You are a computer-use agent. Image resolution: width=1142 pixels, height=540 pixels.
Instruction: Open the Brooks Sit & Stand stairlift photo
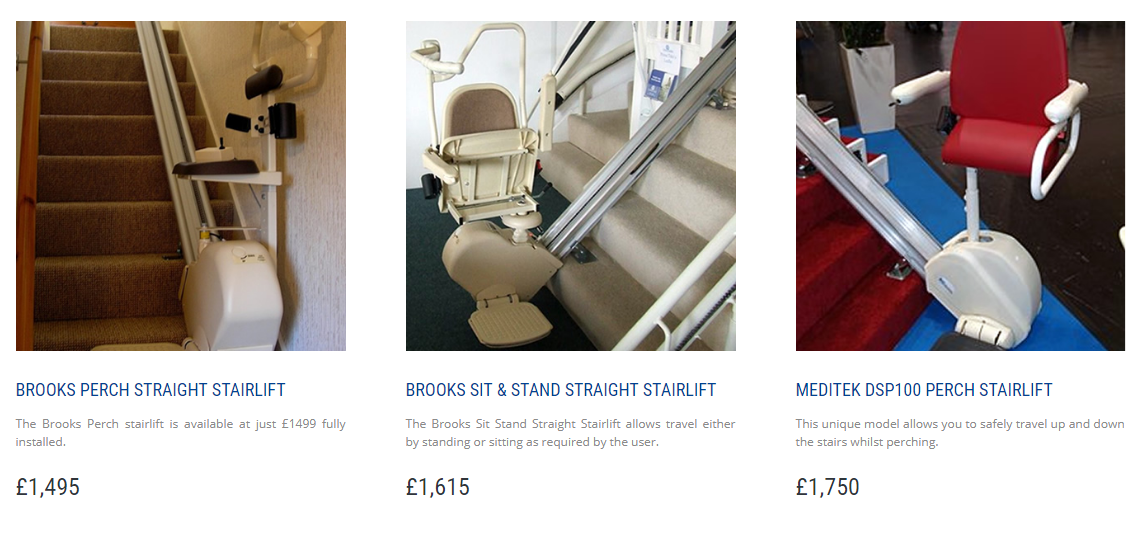570,186
